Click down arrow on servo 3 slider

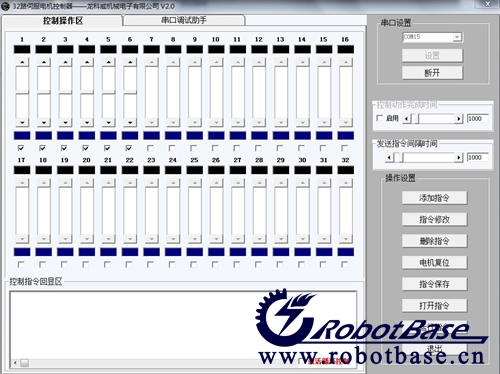click(x=65, y=123)
